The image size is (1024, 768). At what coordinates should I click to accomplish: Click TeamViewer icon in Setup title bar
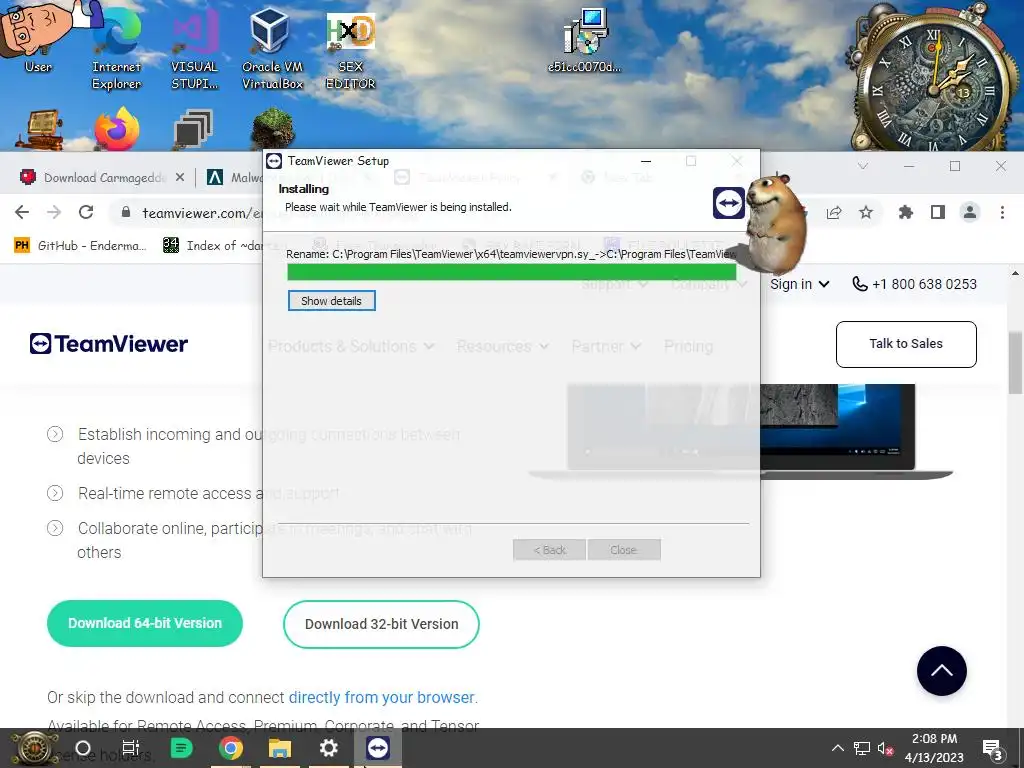tap(274, 161)
